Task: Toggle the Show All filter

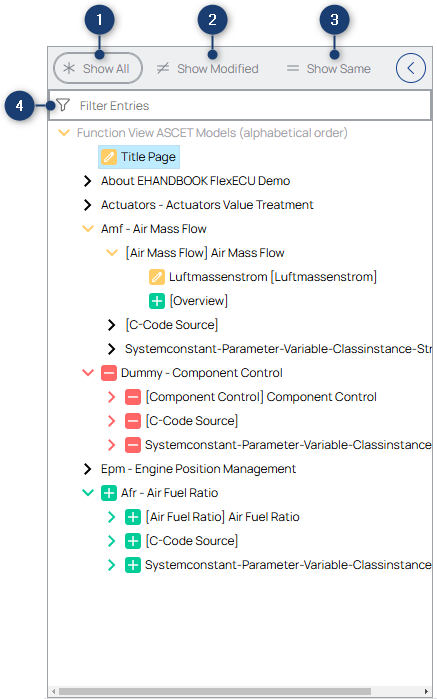Action: [98, 68]
